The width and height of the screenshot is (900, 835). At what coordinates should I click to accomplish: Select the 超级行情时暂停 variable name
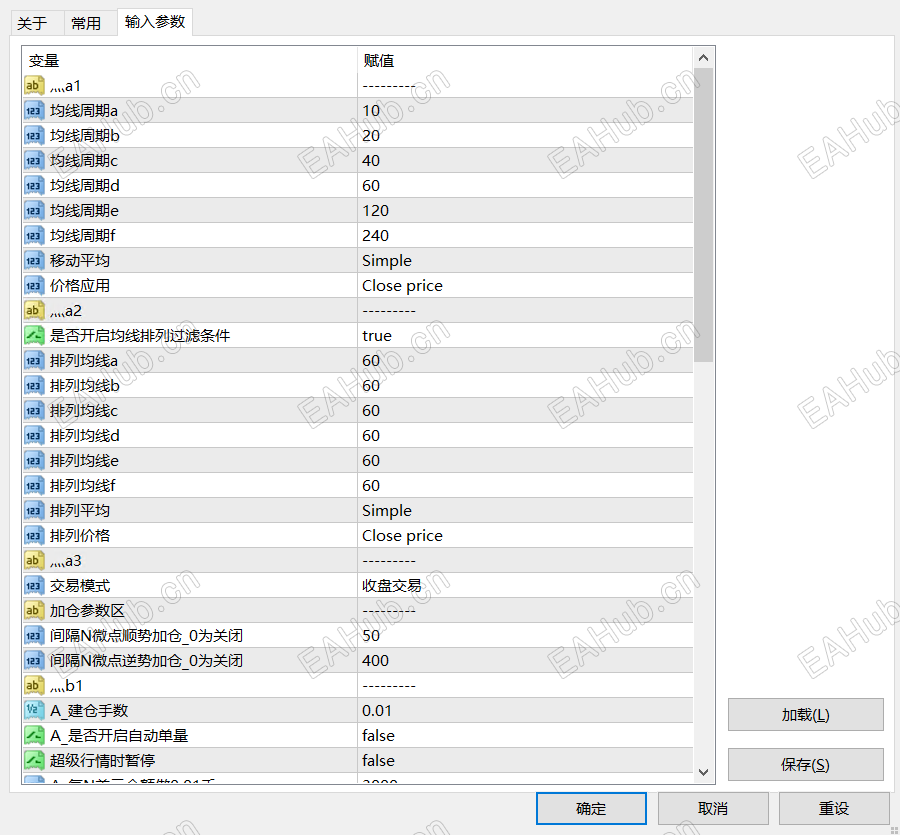(102, 761)
